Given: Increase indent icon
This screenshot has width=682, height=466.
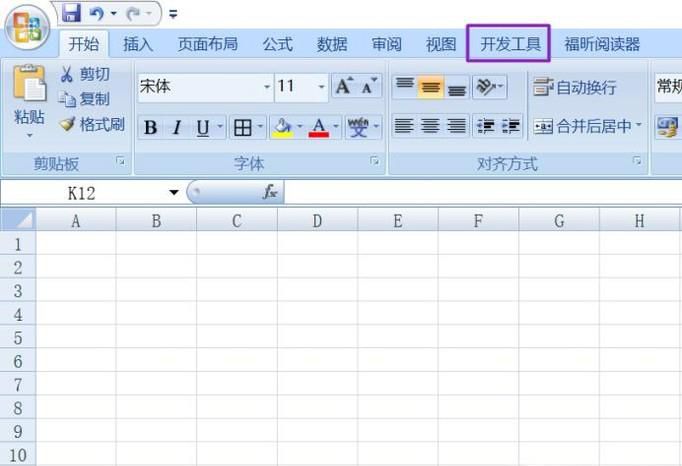Looking at the screenshot, I should point(510,126).
